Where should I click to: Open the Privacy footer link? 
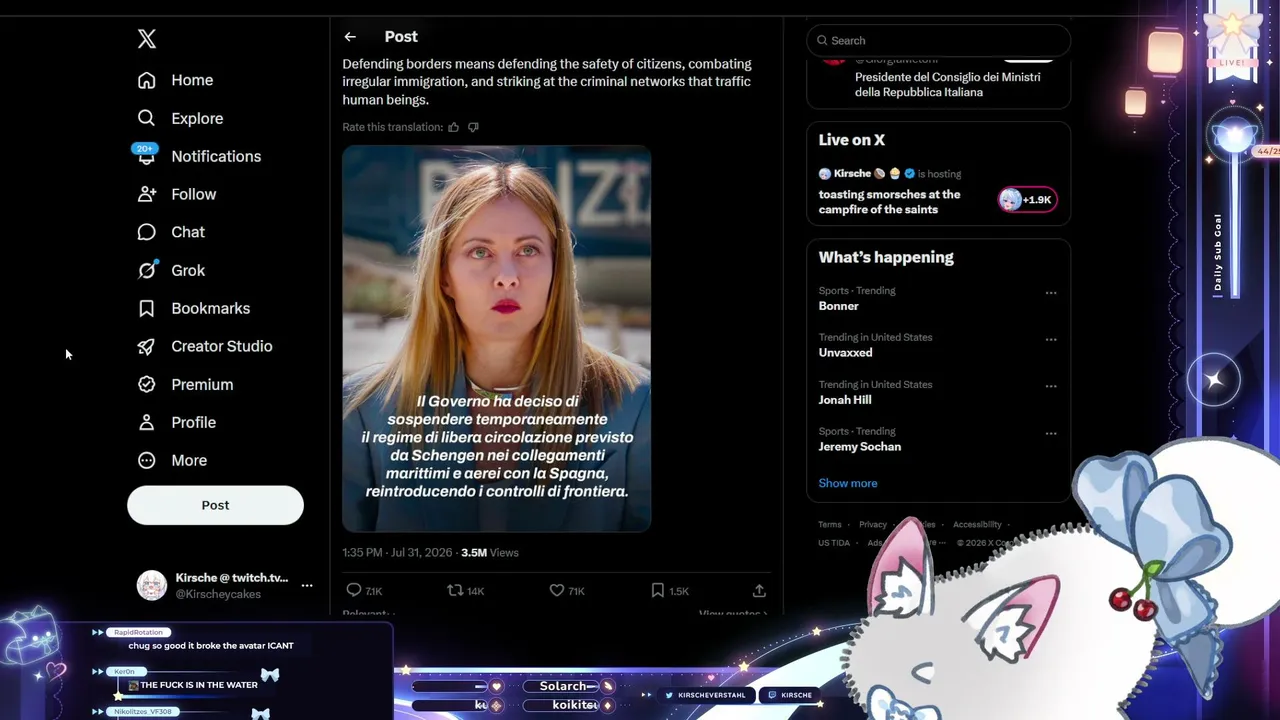[x=873, y=524]
